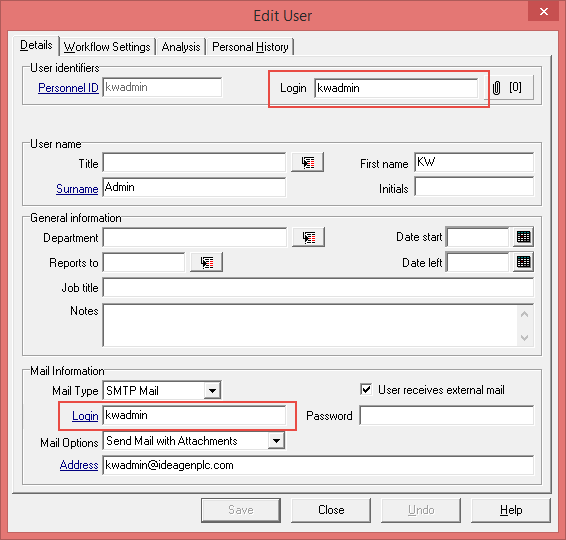566x540 pixels.
Task: Toggle User receives external mail checkbox
Action: tap(366, 389)
